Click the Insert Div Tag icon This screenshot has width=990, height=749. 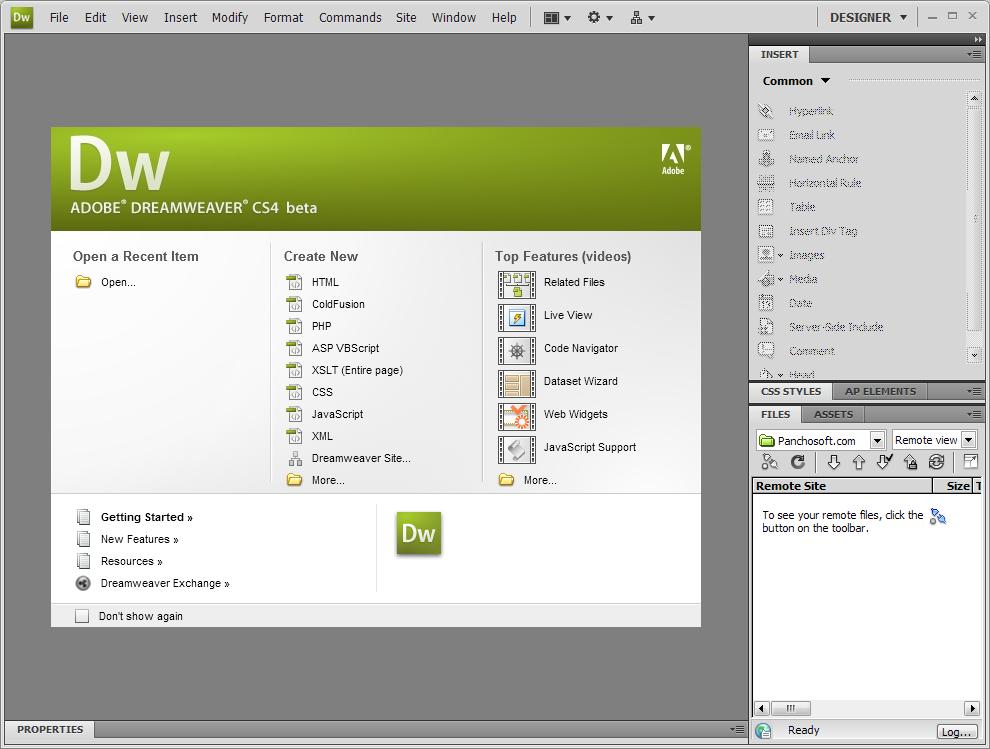pos(766,231)
